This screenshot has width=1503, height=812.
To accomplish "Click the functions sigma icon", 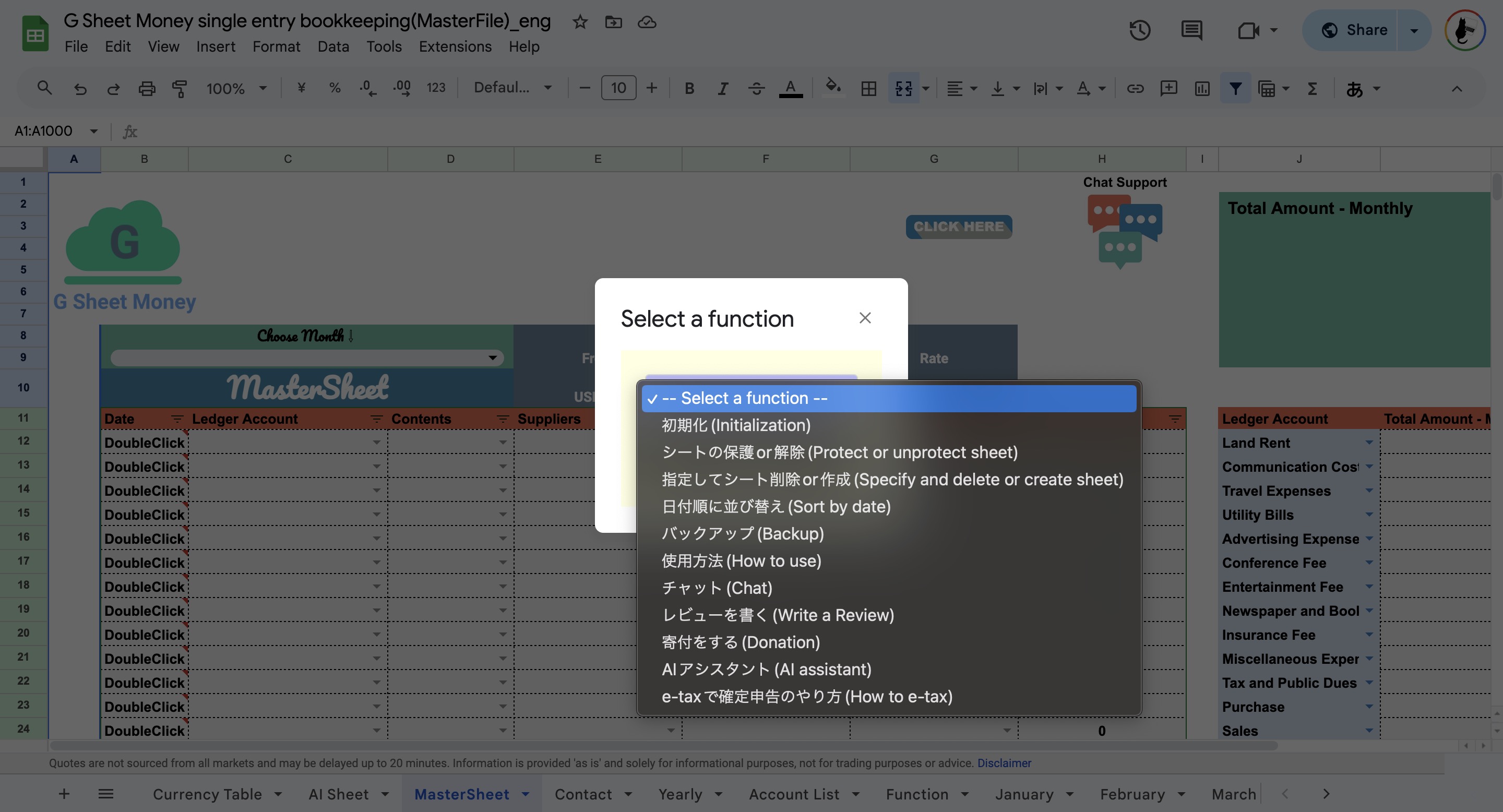I will (1312, 89).
